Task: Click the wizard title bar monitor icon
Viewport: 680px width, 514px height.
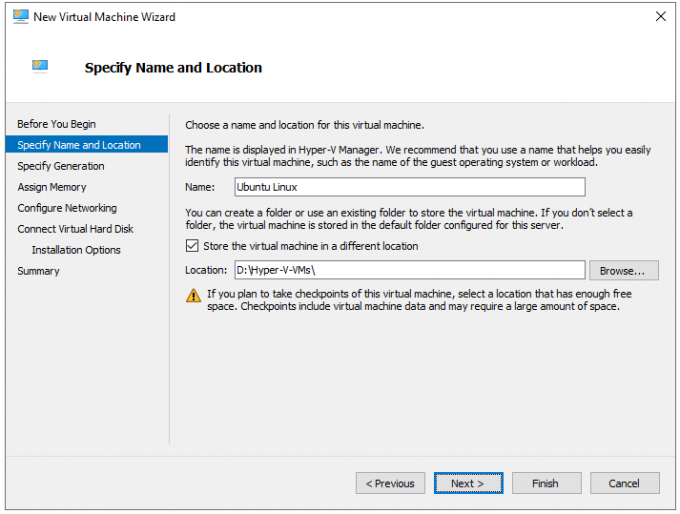Action: [x=20, y=16]
